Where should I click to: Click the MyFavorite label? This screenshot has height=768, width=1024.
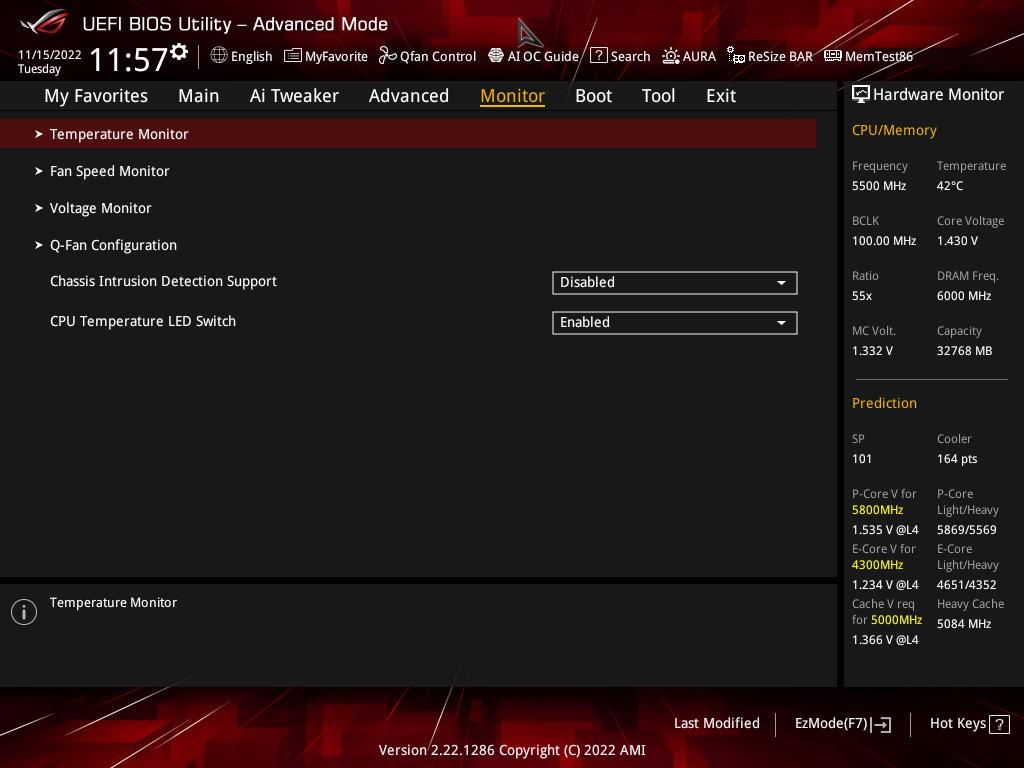pyautogui.click(x=336, y=56)
